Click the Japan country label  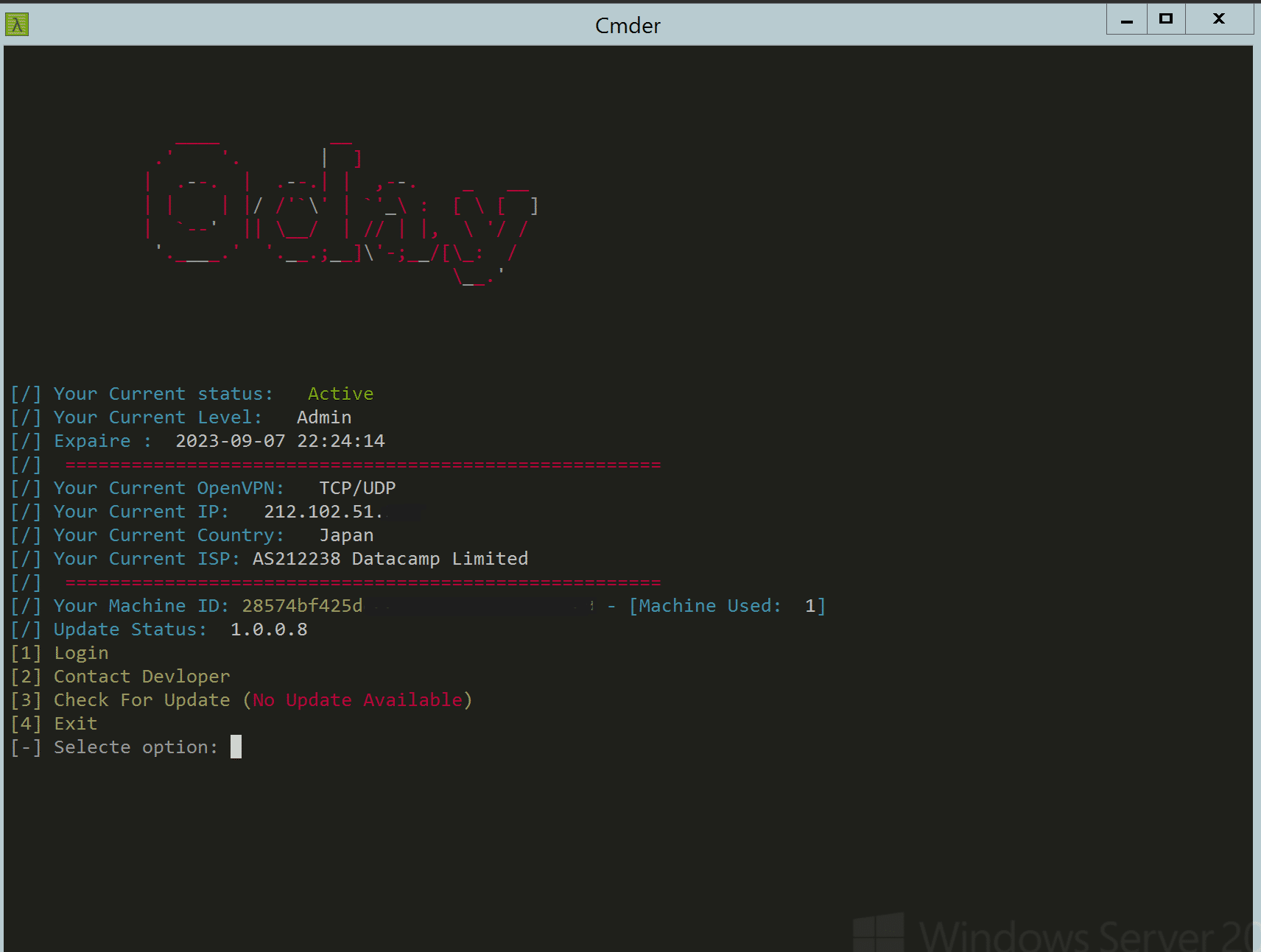point(346,535)
